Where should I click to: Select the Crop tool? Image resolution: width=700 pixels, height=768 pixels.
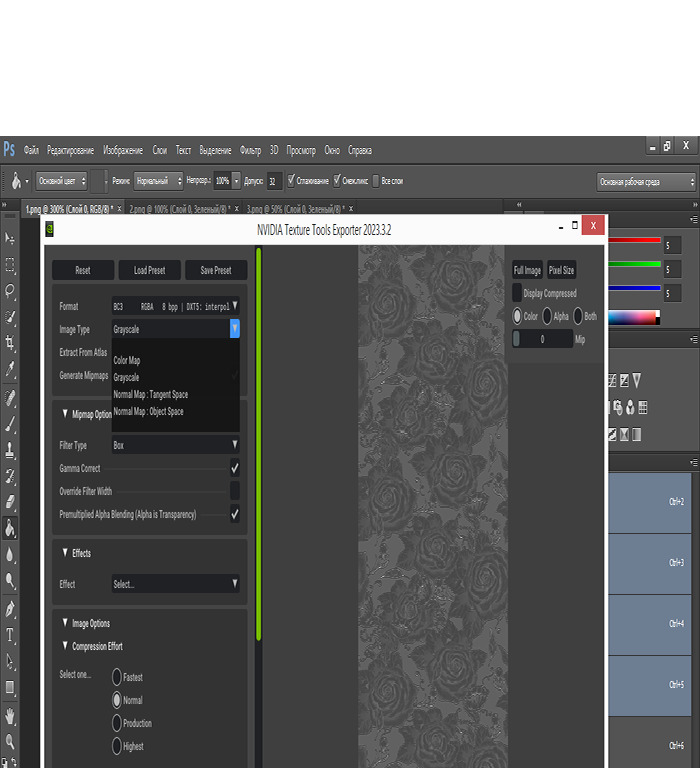(x=10, y=342)
